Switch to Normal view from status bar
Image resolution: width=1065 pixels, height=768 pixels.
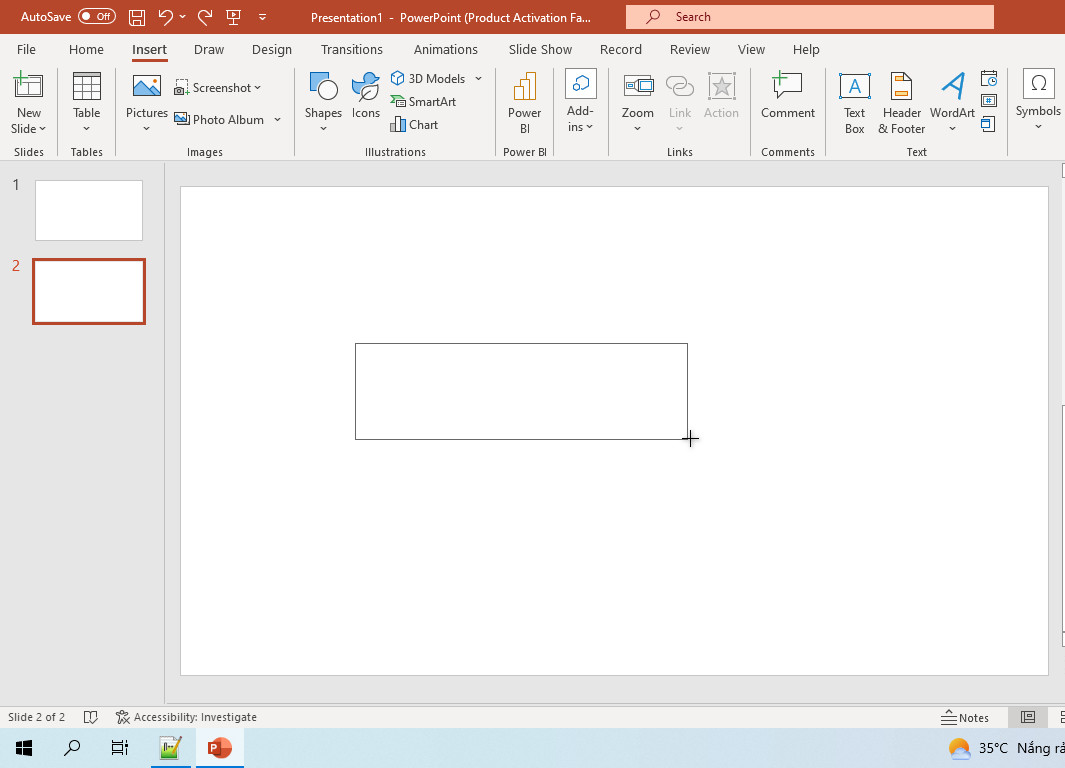point(1028,717)
